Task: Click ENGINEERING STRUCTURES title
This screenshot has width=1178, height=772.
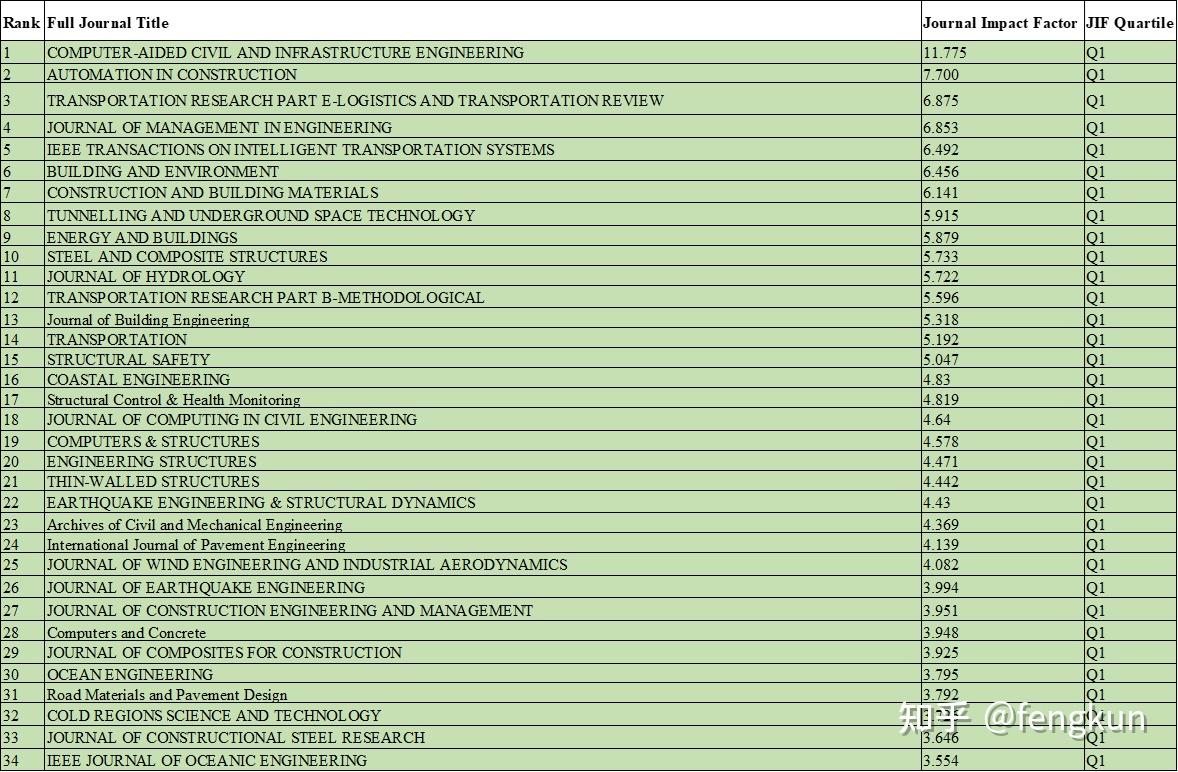Action: tap(152, 462)
